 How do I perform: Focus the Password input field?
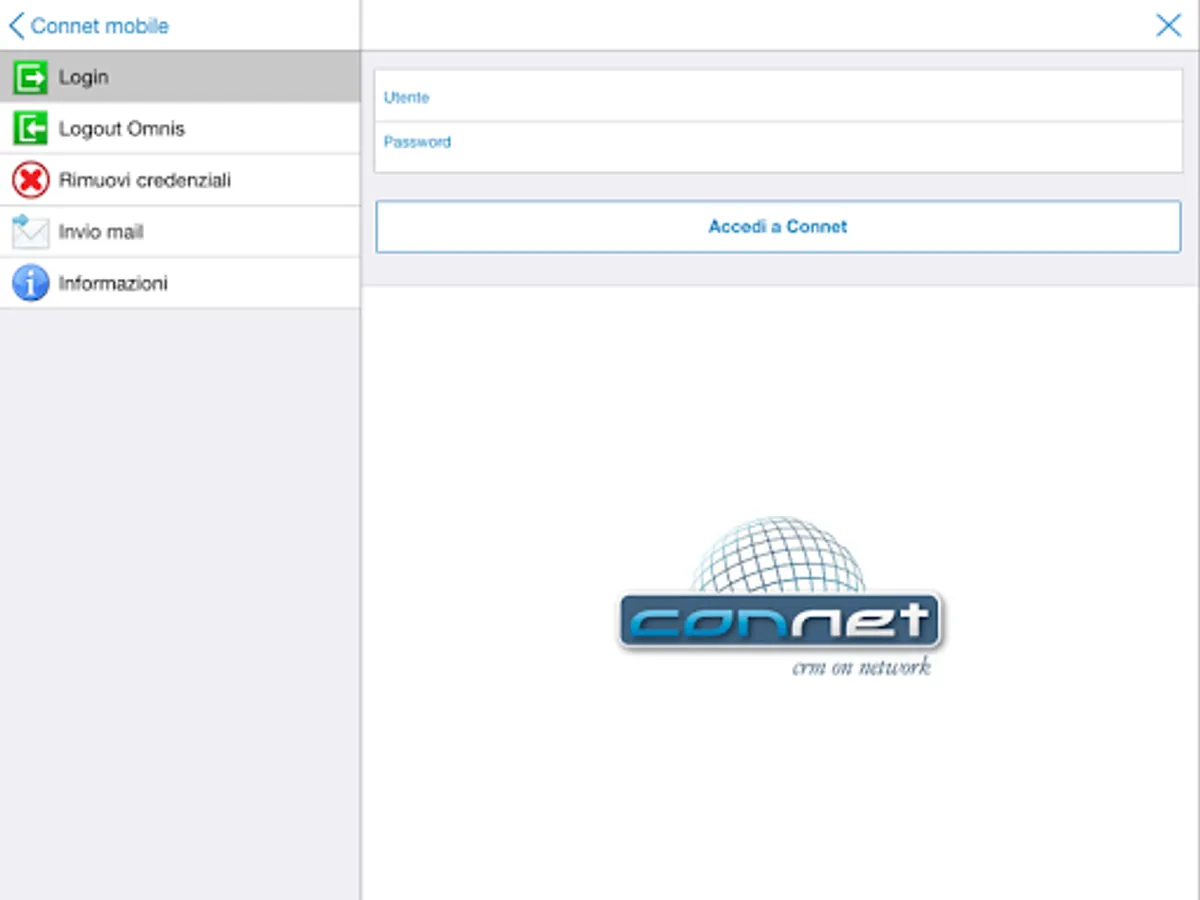pyautogui.click(x=778, y=146)
